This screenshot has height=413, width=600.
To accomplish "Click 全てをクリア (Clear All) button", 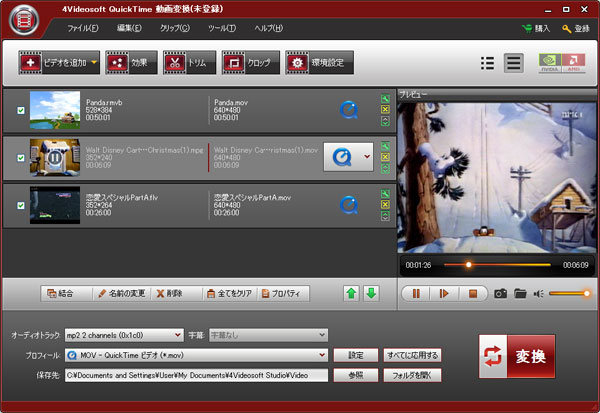I will click(230, 294).
